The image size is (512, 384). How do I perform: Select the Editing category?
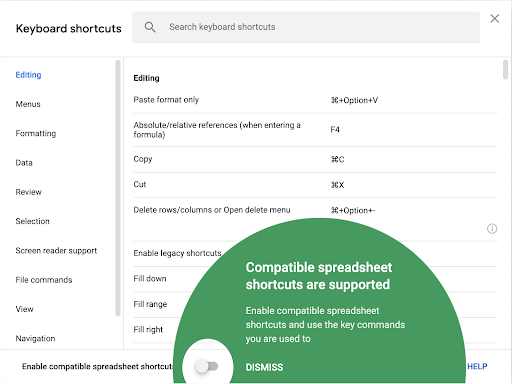pos(28,75)
